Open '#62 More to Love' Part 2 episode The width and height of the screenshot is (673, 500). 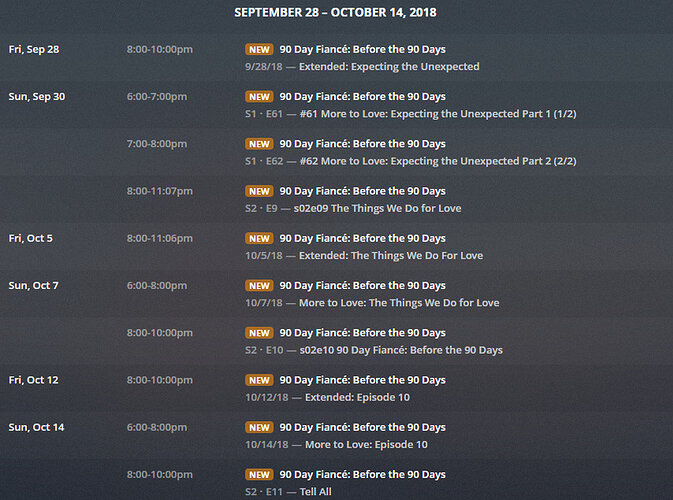438,161
